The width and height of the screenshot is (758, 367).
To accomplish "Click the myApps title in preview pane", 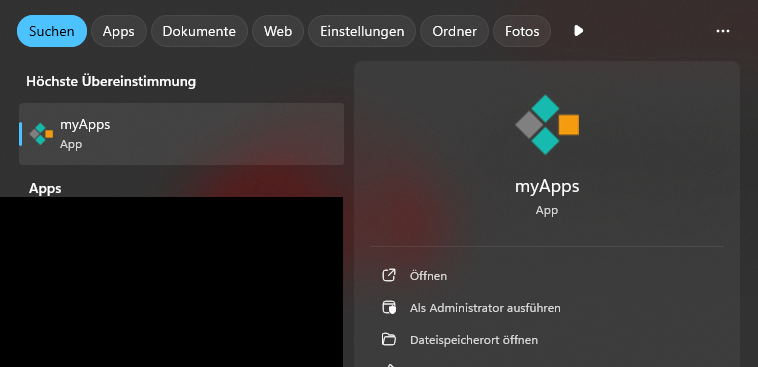I will tap(547, 187).
